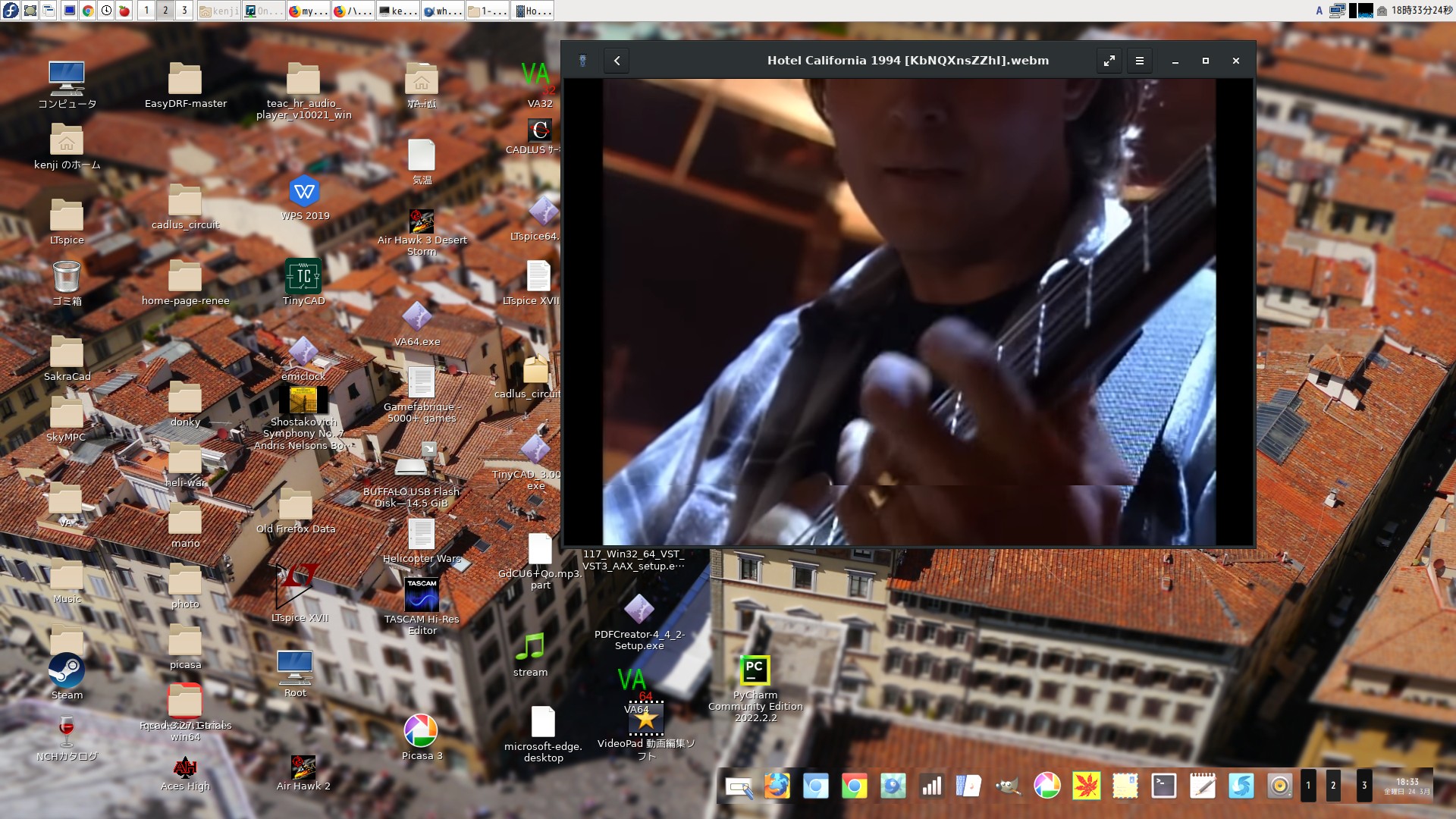Image resolution: width=1456 pixels, height=819 pixels.
Task: Open the Picasa 3 desktop icon
Action: (x=421, y=731)
